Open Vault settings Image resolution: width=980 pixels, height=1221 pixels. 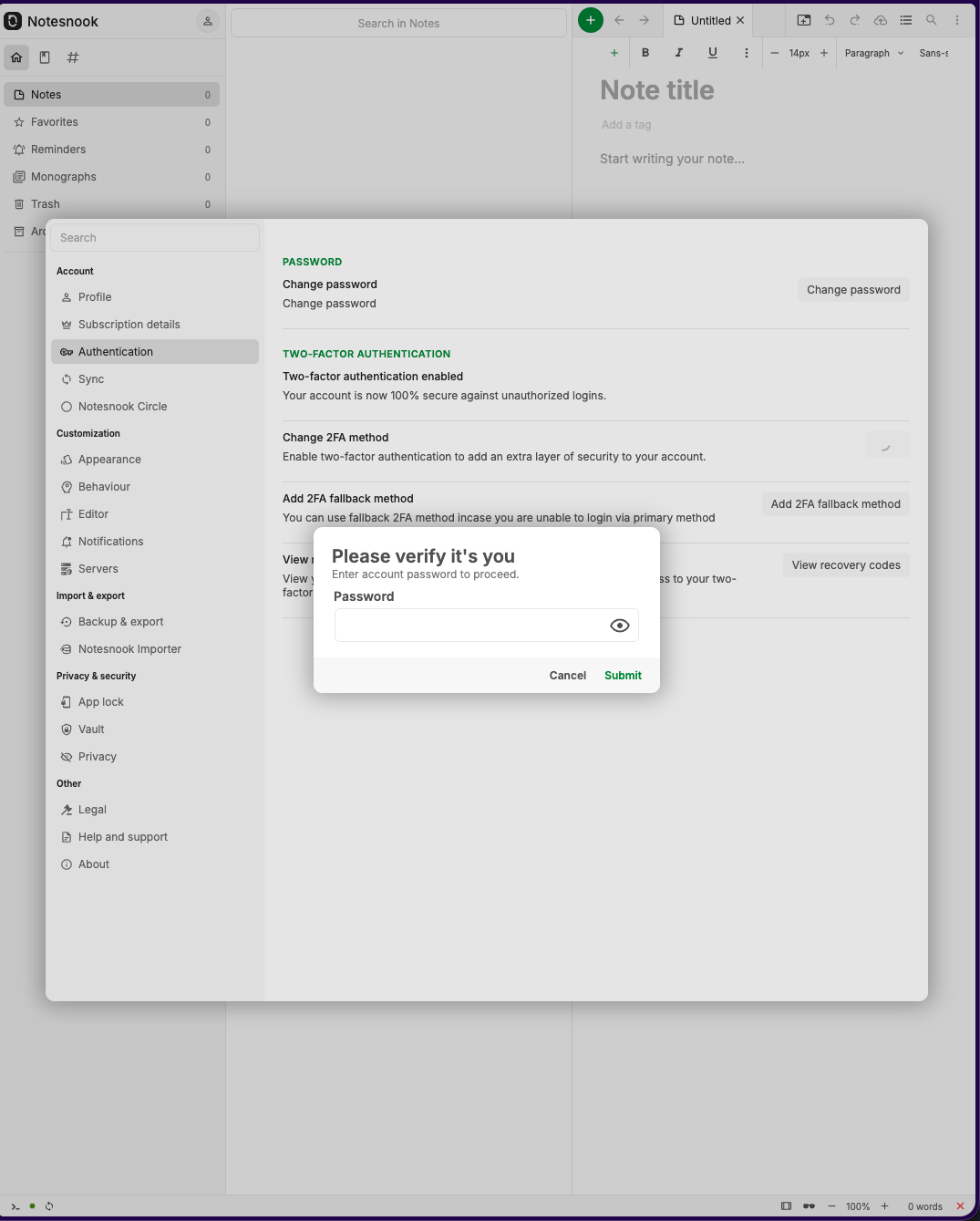click(155, 729)
